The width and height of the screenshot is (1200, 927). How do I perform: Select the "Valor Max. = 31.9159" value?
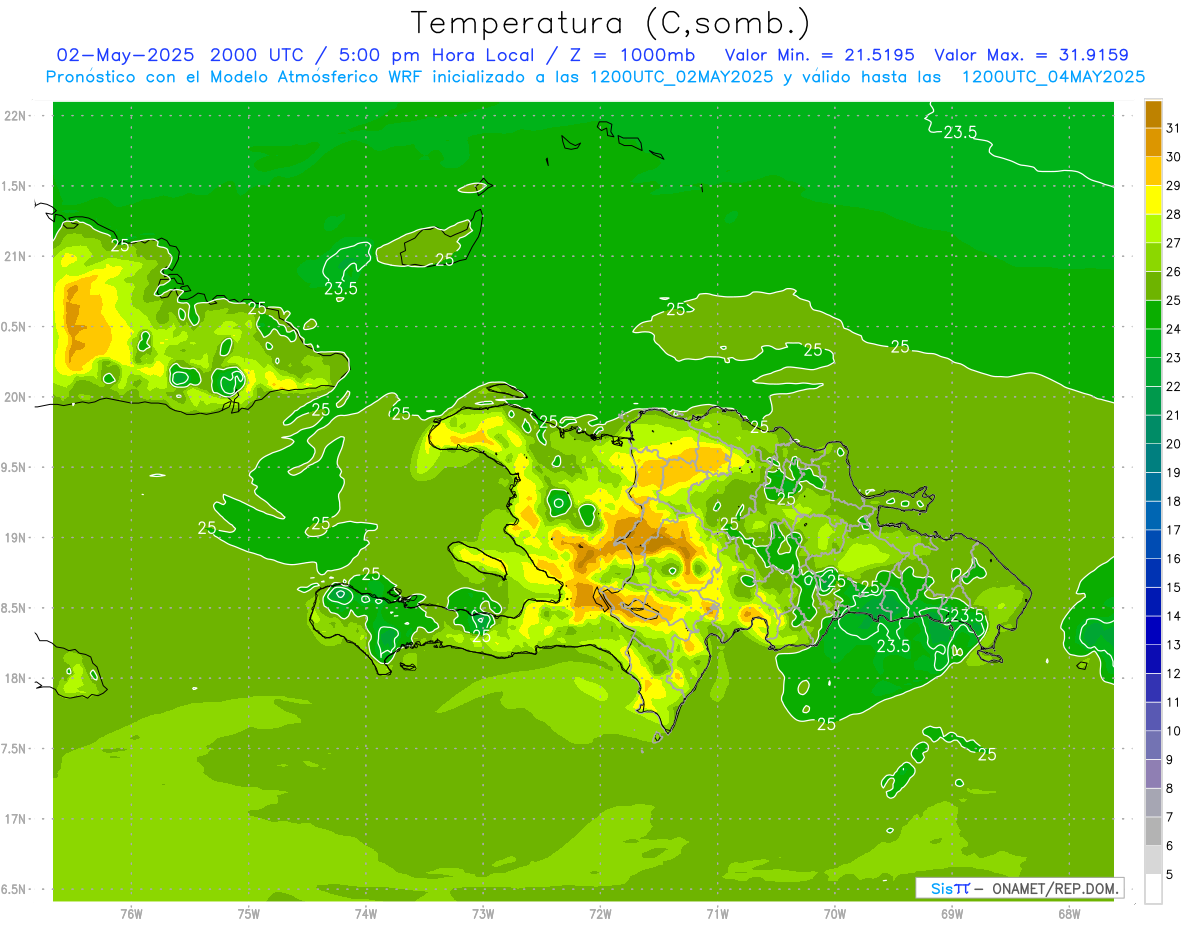click(x=1030, y=55)
